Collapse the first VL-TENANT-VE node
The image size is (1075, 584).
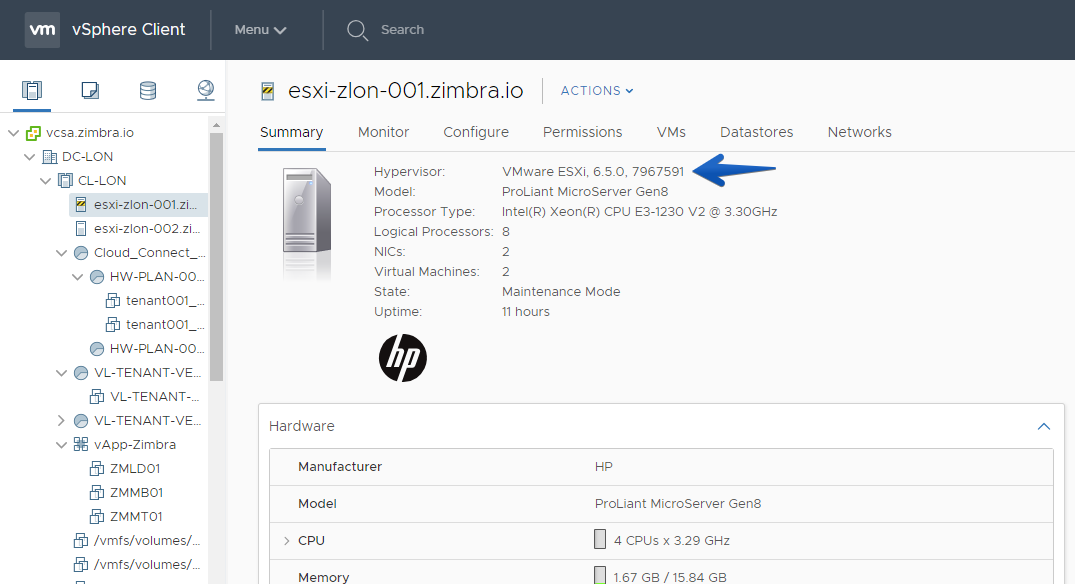62,373
